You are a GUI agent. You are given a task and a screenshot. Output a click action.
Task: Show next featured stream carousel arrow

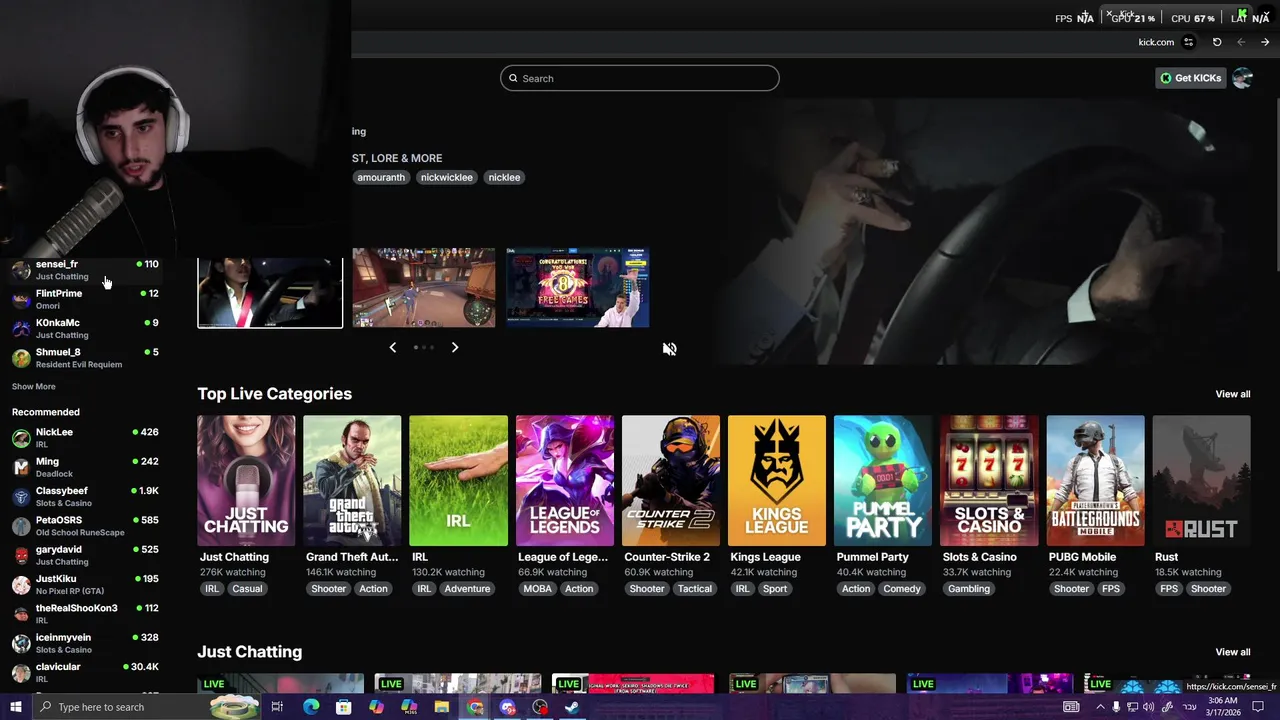[455, 347]
